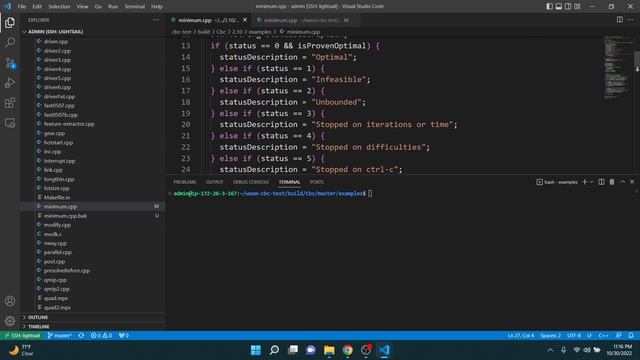Select the Terminal panel tab
This screenshot has height=360, width=640.
pyautogui.click(x=289, y=182)
